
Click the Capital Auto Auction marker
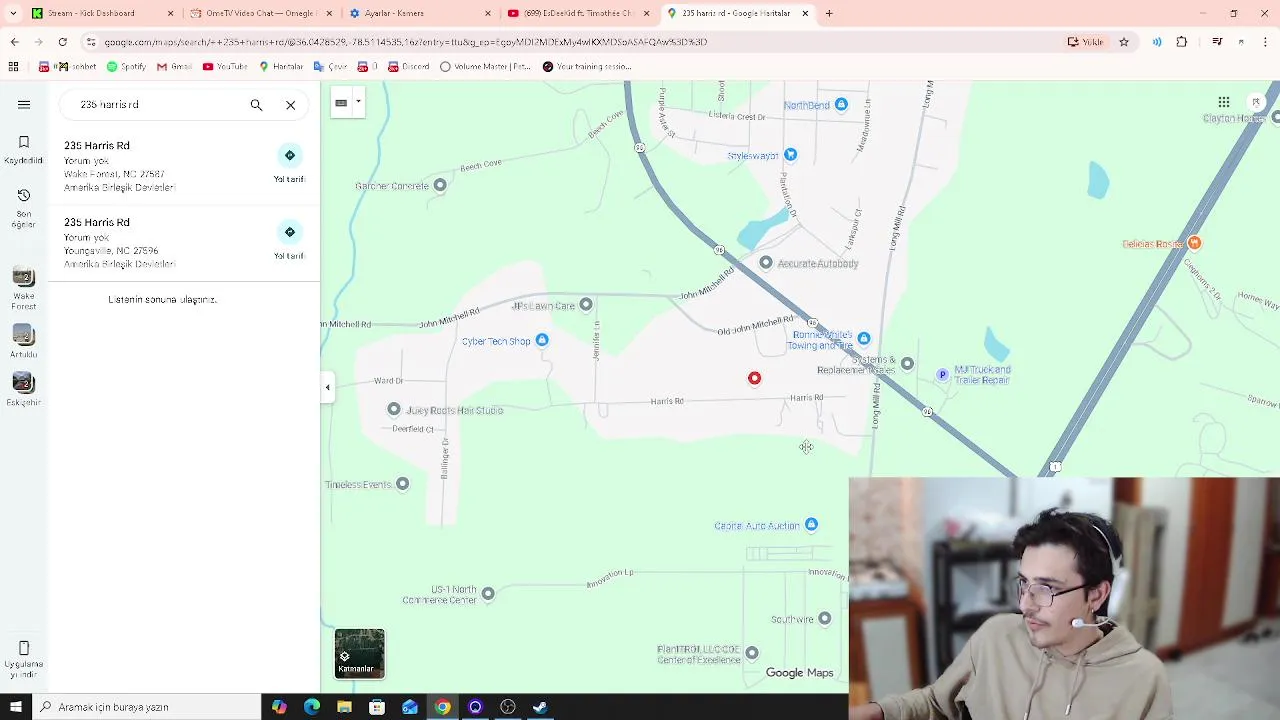(811, 525)
